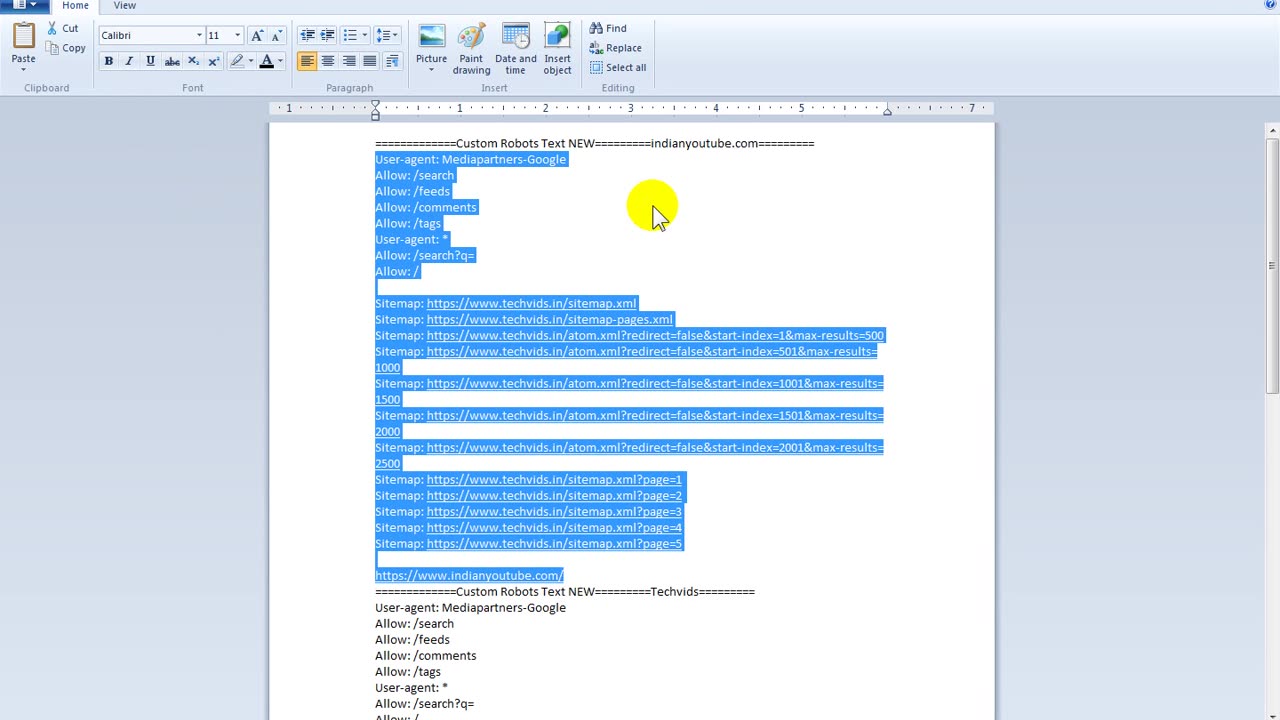Click the Paste clipboard icon
The height and width of the screenshot is (720, 1280).
(23, 36)
